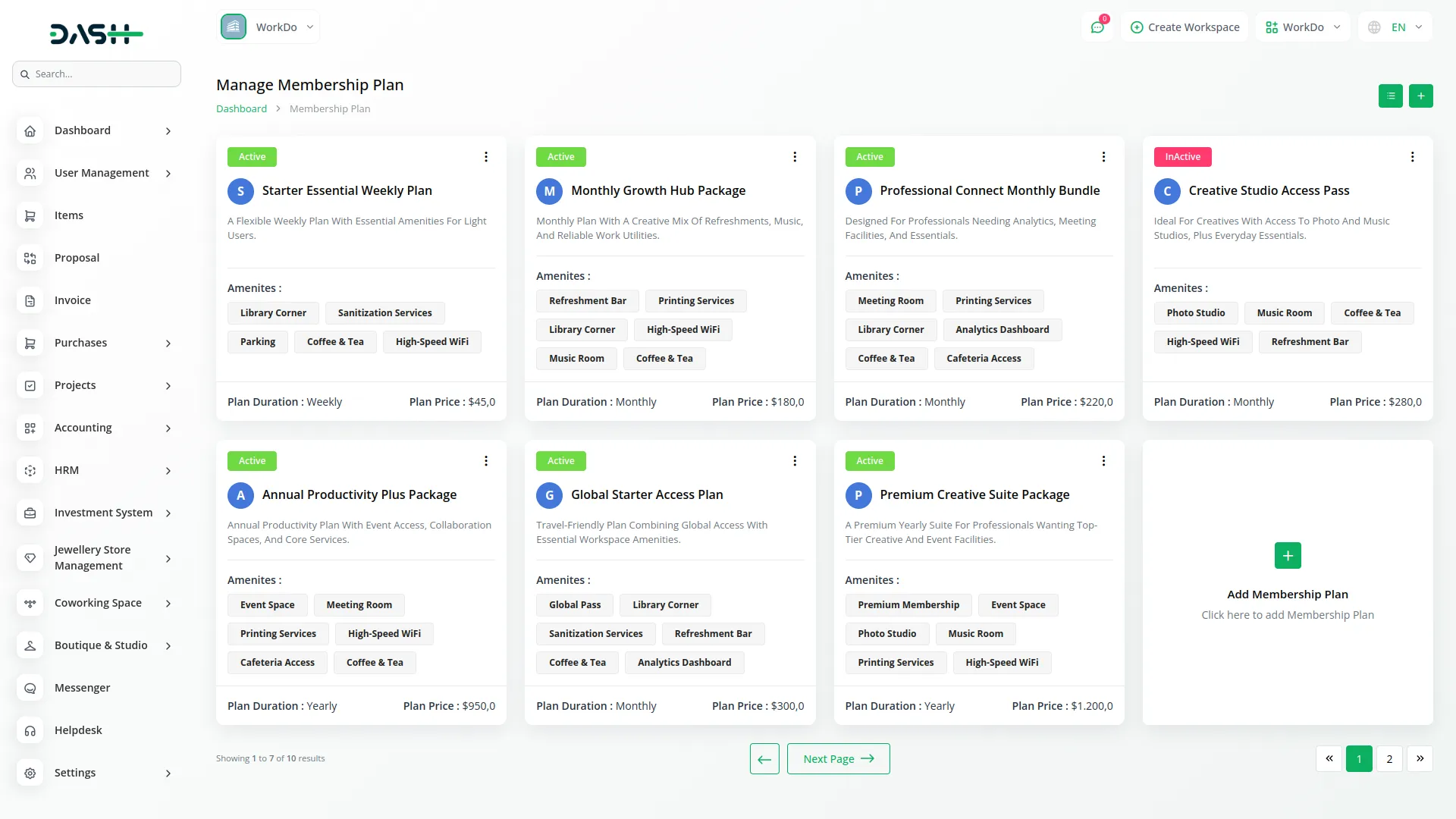Select page 2 in pagination
1456x819 pixels.
click(x=1389, y=758)
